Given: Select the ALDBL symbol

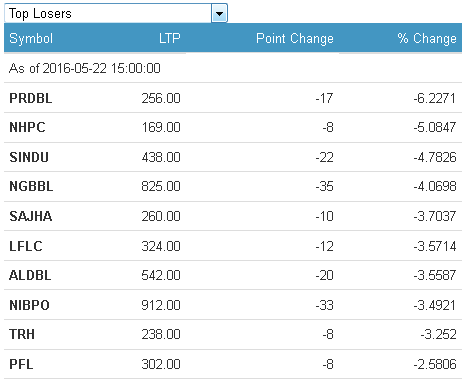Looking at the screenshot, I should (x=30, y=275).
